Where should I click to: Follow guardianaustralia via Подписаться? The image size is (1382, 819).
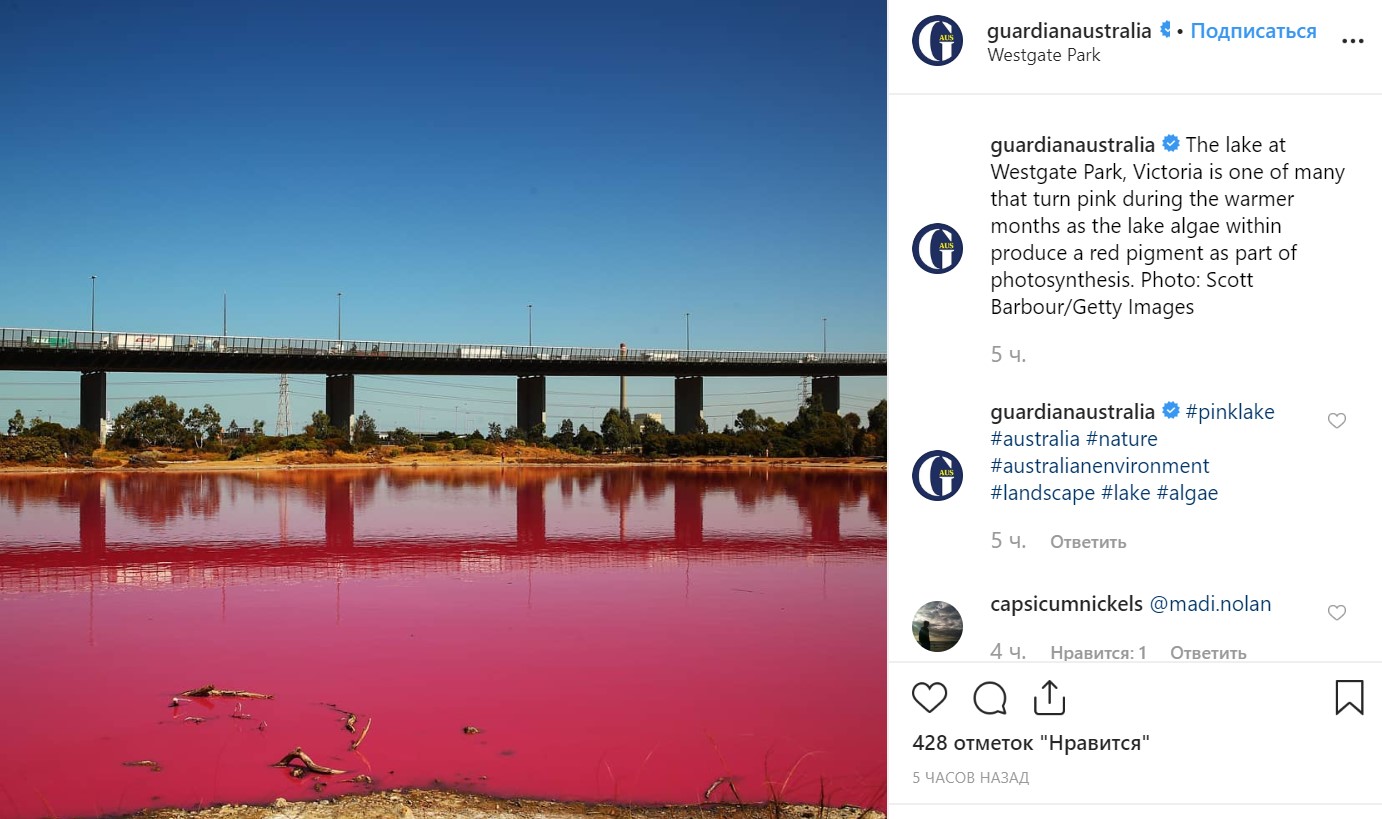click(x=1253, y=31)
